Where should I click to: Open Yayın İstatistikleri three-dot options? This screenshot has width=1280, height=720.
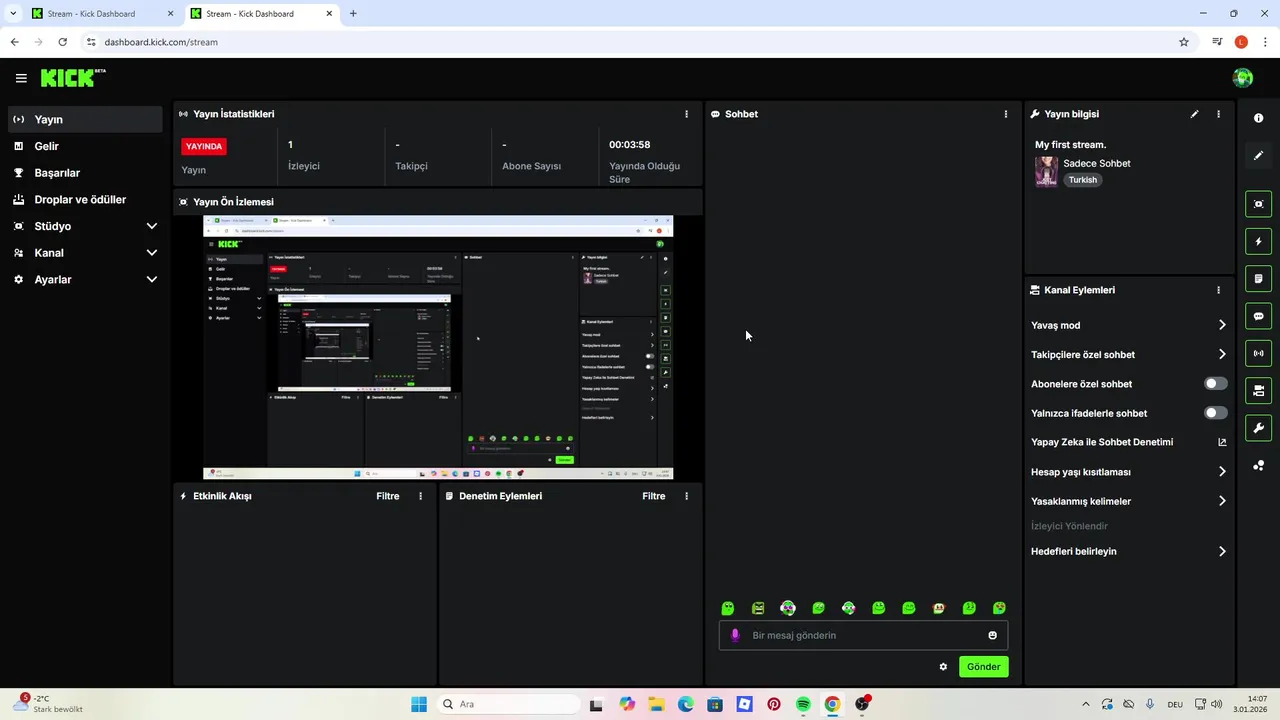[686, 114]
